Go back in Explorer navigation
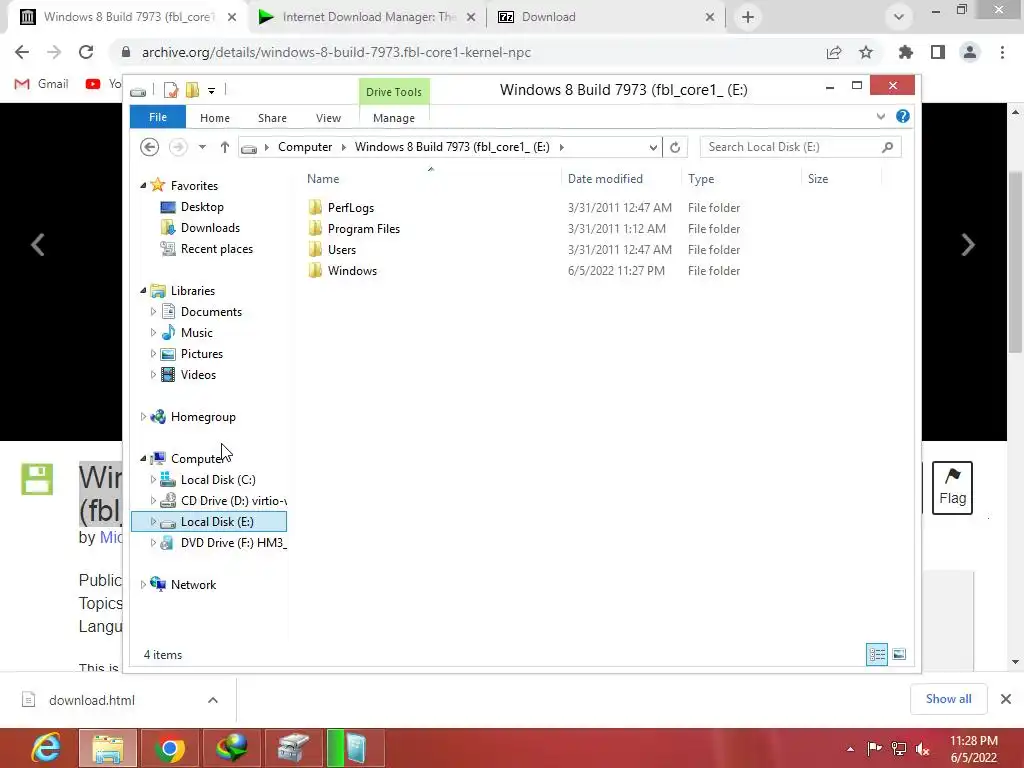This screenshot has width=1024, height=768. [x=150, y=147]
